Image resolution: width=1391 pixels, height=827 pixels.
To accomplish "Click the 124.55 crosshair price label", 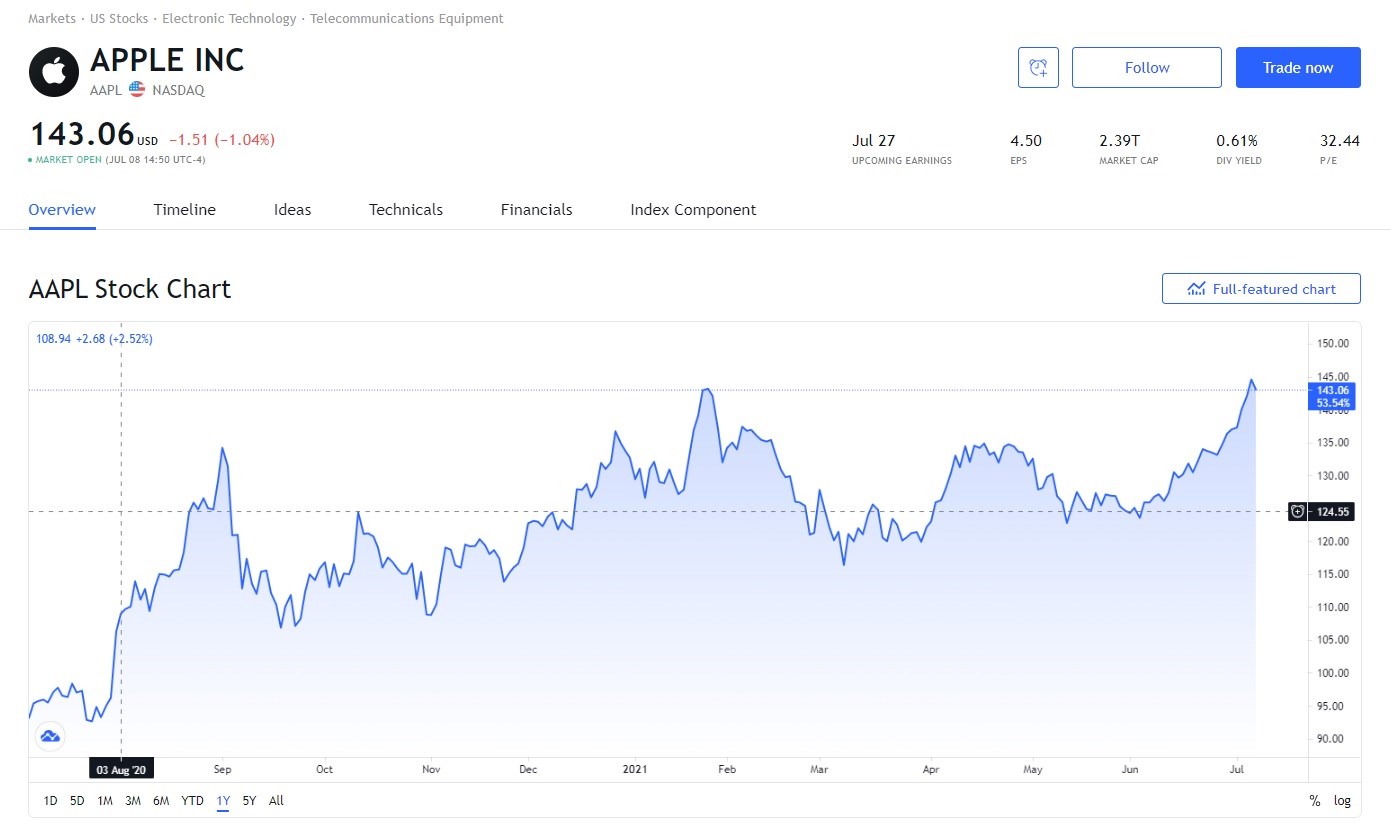I will coord(1333,511).
